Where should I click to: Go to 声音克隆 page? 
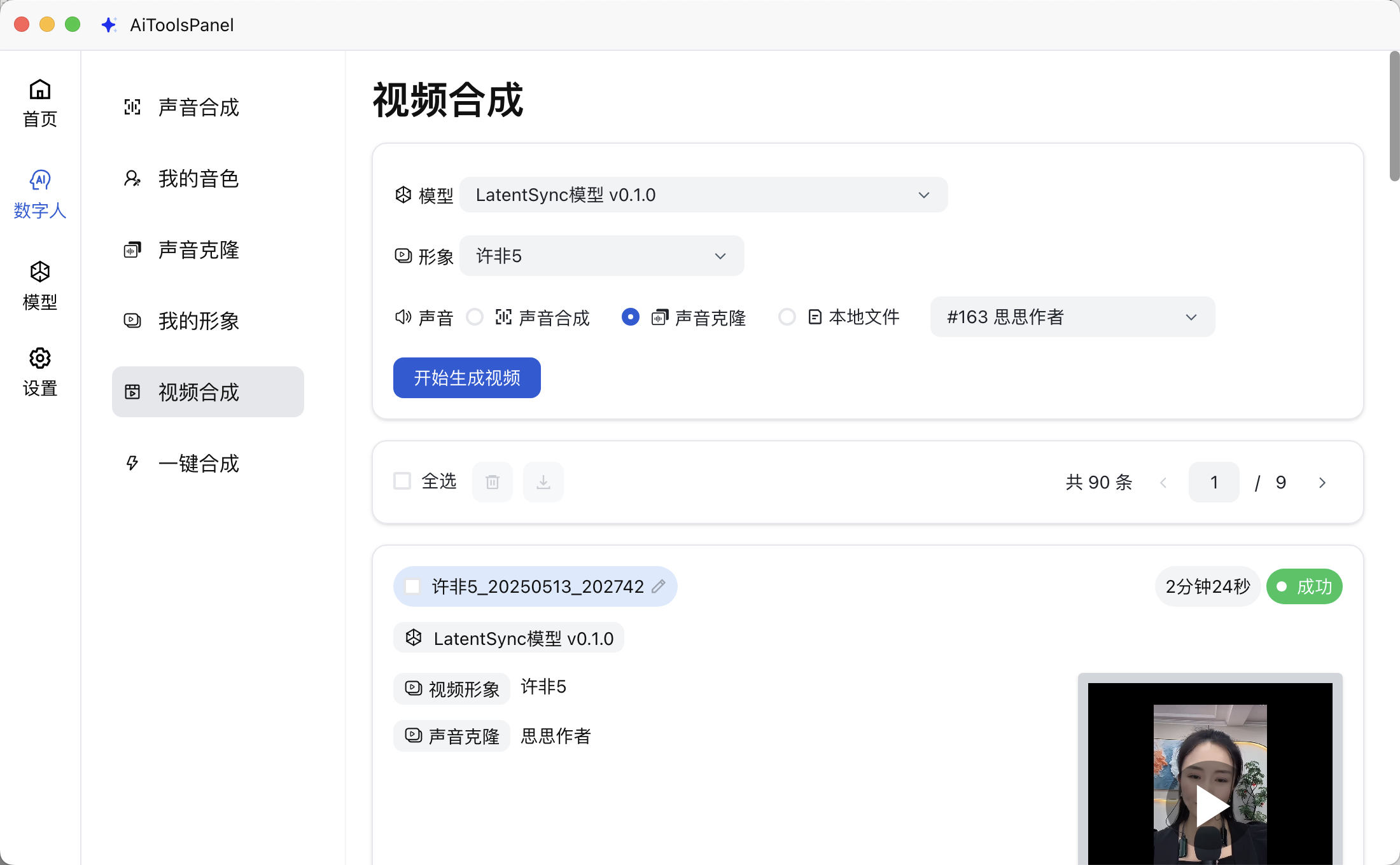207,249
